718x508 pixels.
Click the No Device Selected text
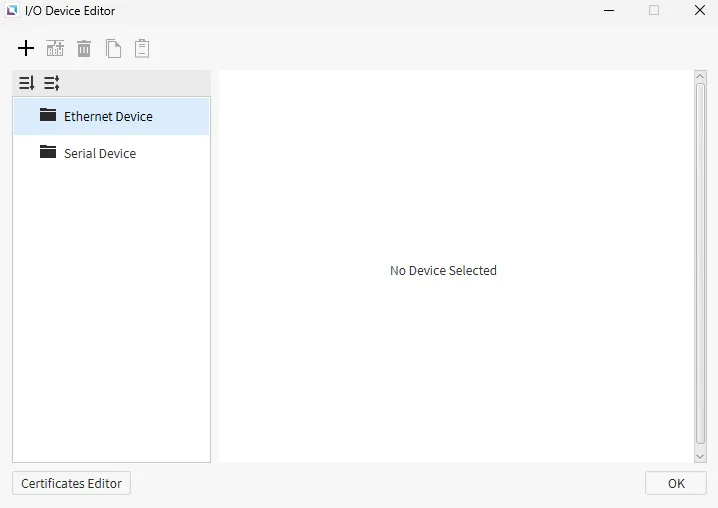click(443, 271)
